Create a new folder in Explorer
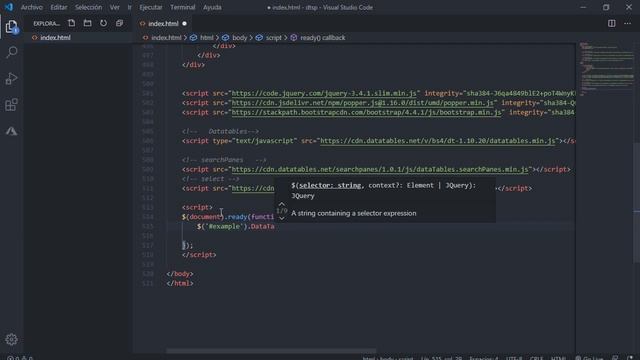Screen dimensions: 640x360 (x=87, y=23)
